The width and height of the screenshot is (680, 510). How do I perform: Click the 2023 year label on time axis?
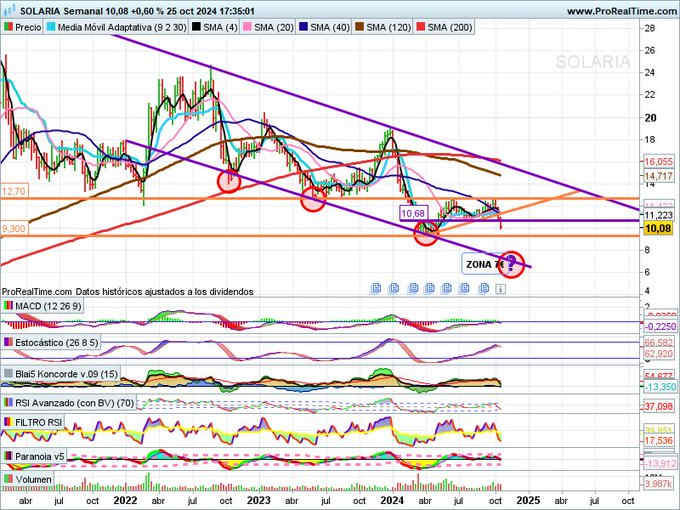258,500
